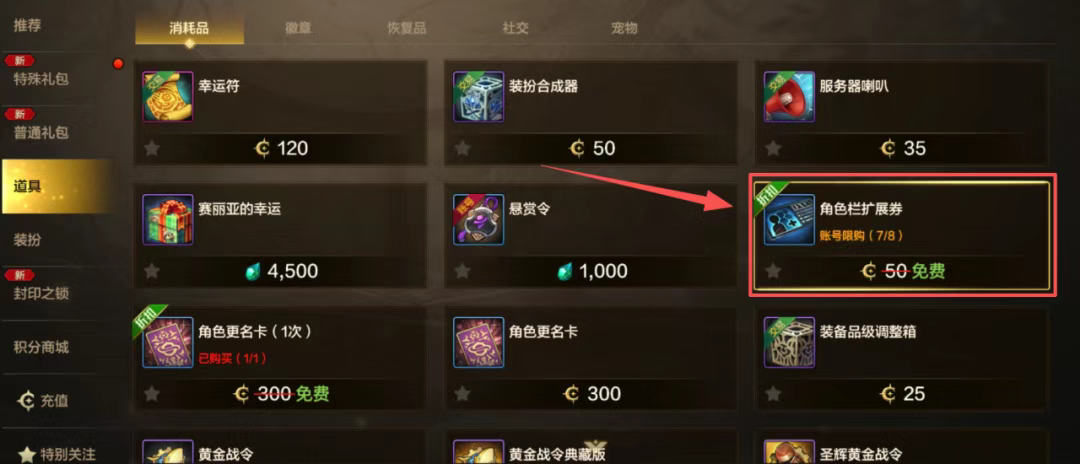The image size is (1080, 464).
Task: Toggle favorite star on 悬赏令
Action: [463, 271]
